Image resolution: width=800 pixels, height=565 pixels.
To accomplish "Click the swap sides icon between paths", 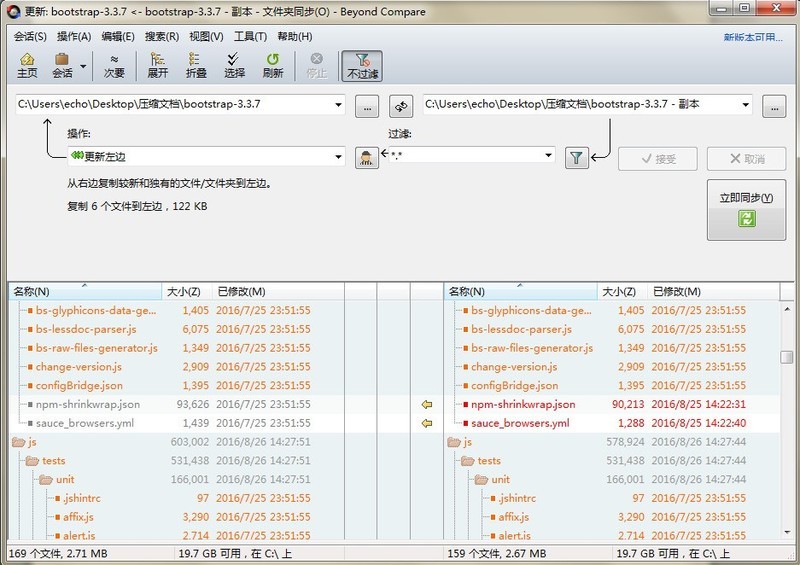I will pos(401,107).
